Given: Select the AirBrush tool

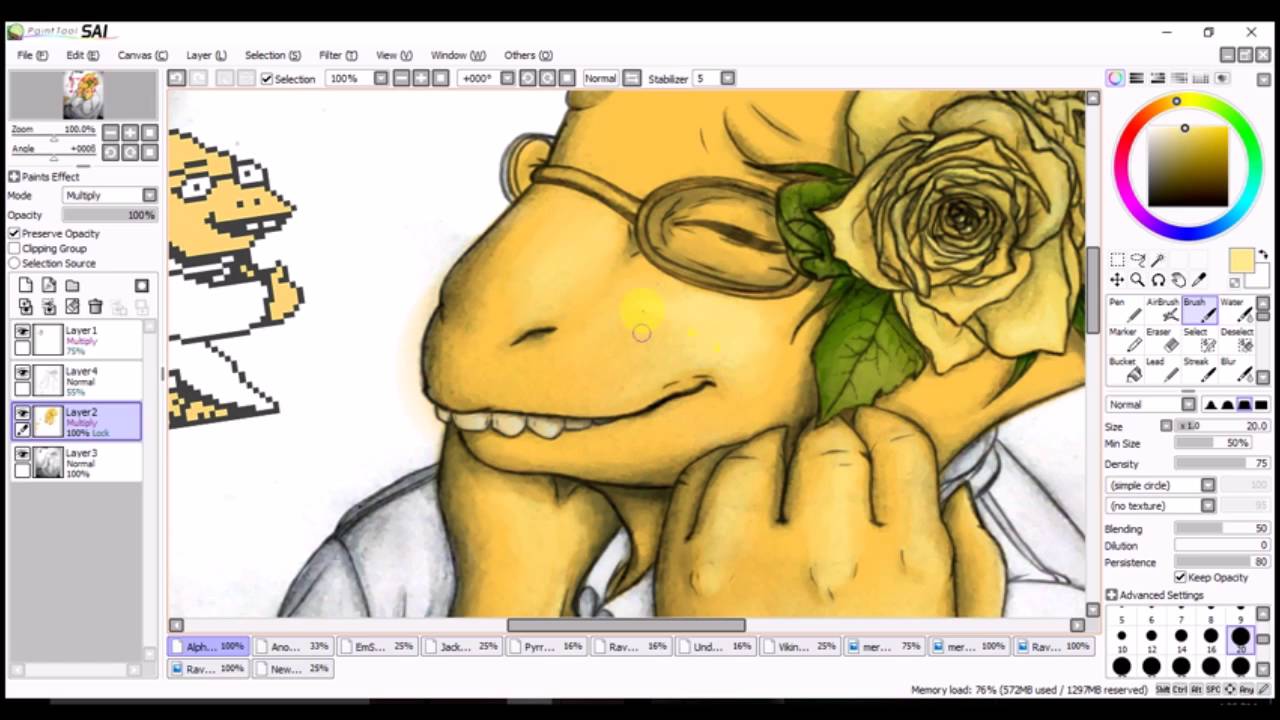Looking at the screenshot, I should coord(1162,310).
